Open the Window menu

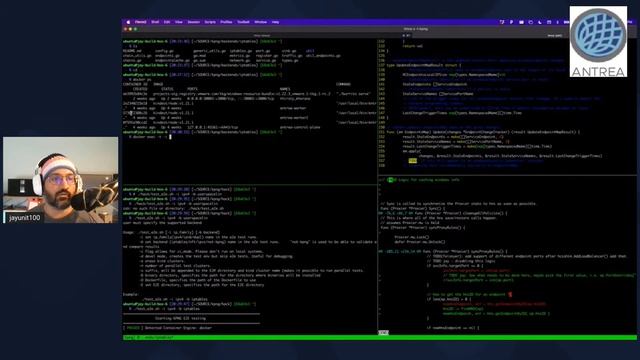coord(261,22)
